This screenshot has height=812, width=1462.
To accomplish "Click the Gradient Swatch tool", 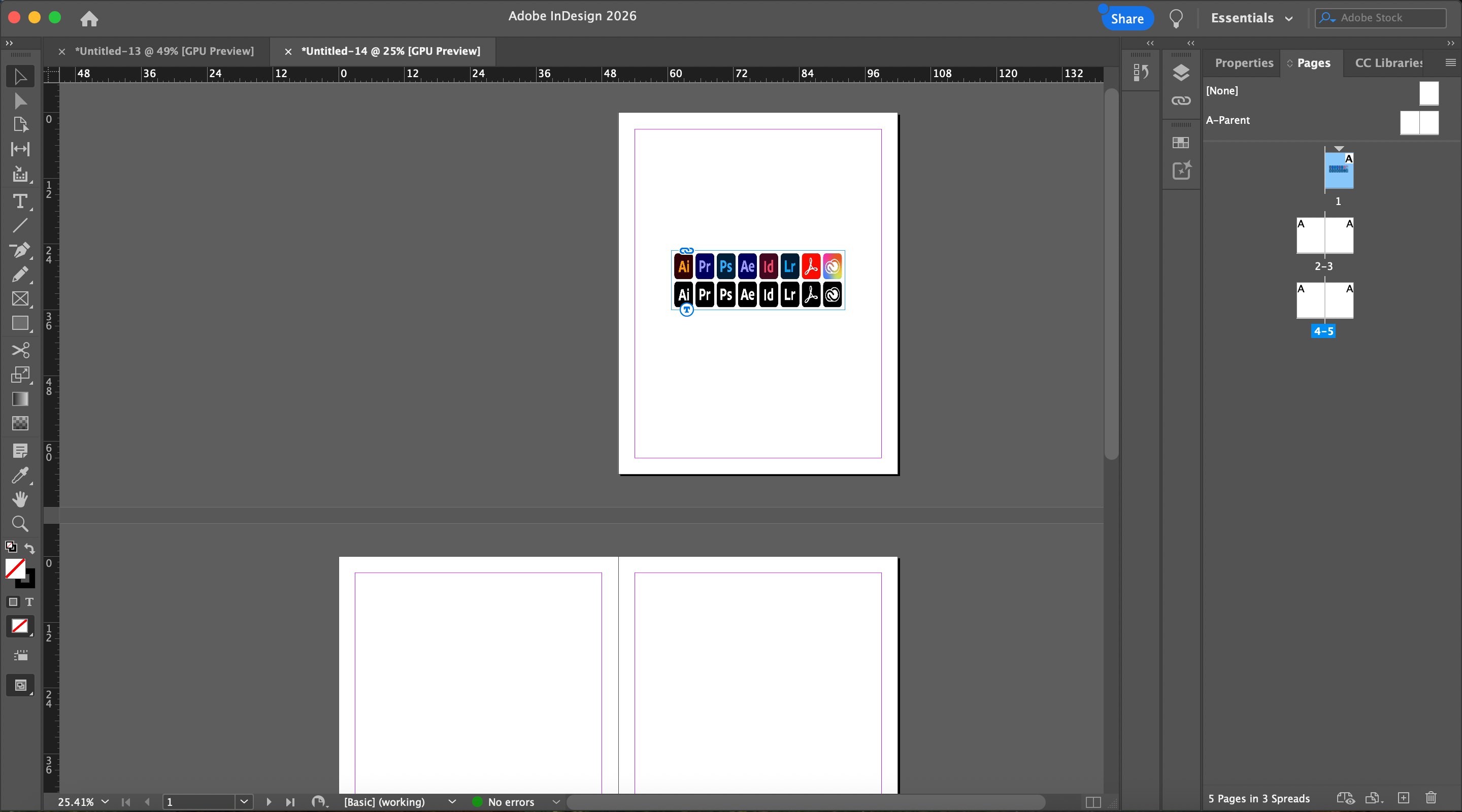I will 20,399.
